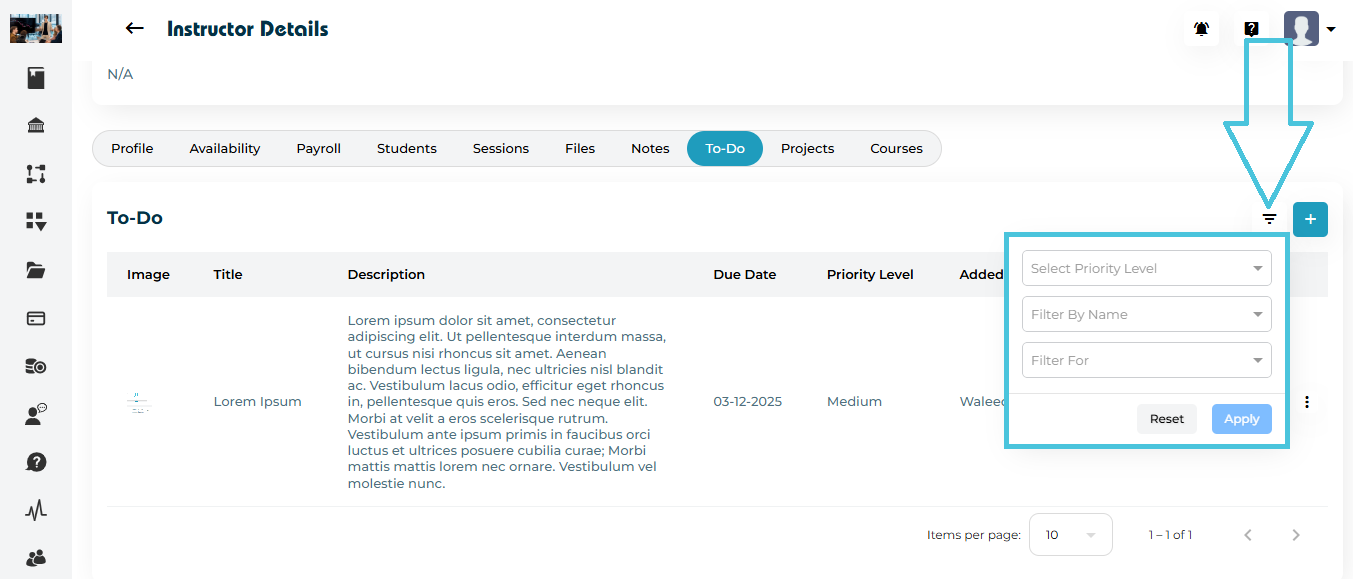The image size is (1353, 579).
Task: Click the back arrow beside Instructor Details
Action: pos(134,29)
